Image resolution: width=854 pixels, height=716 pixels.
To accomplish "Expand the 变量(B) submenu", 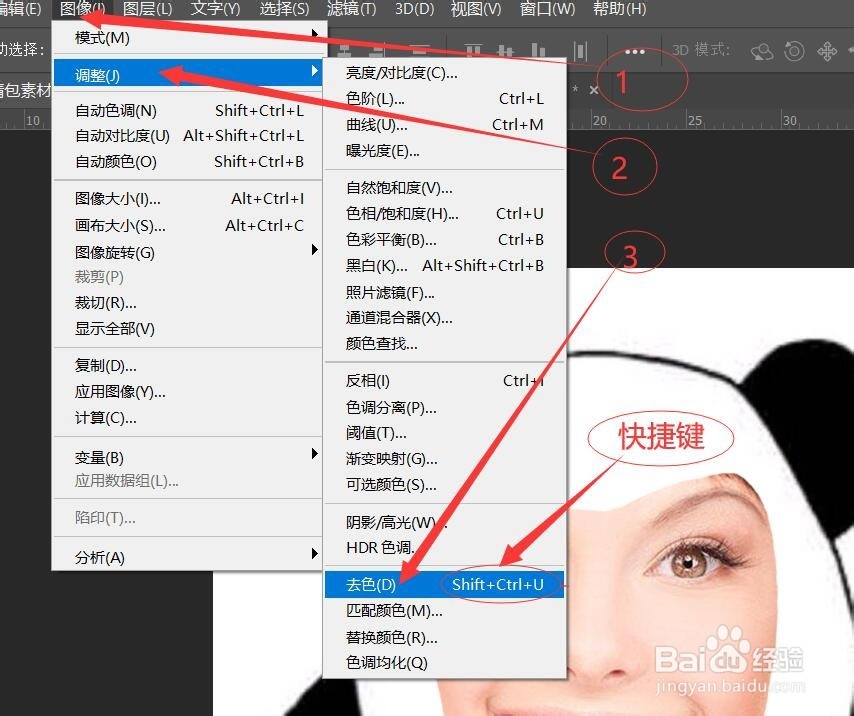I will 188,457.
